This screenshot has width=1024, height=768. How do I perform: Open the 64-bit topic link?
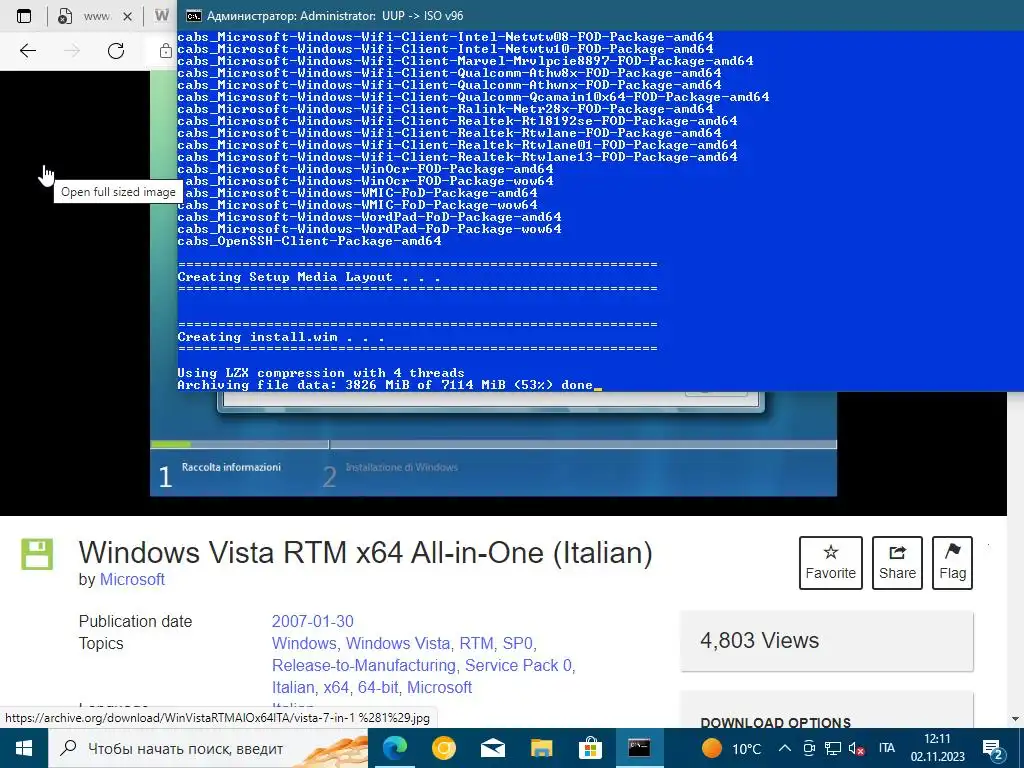pos(378,688)
